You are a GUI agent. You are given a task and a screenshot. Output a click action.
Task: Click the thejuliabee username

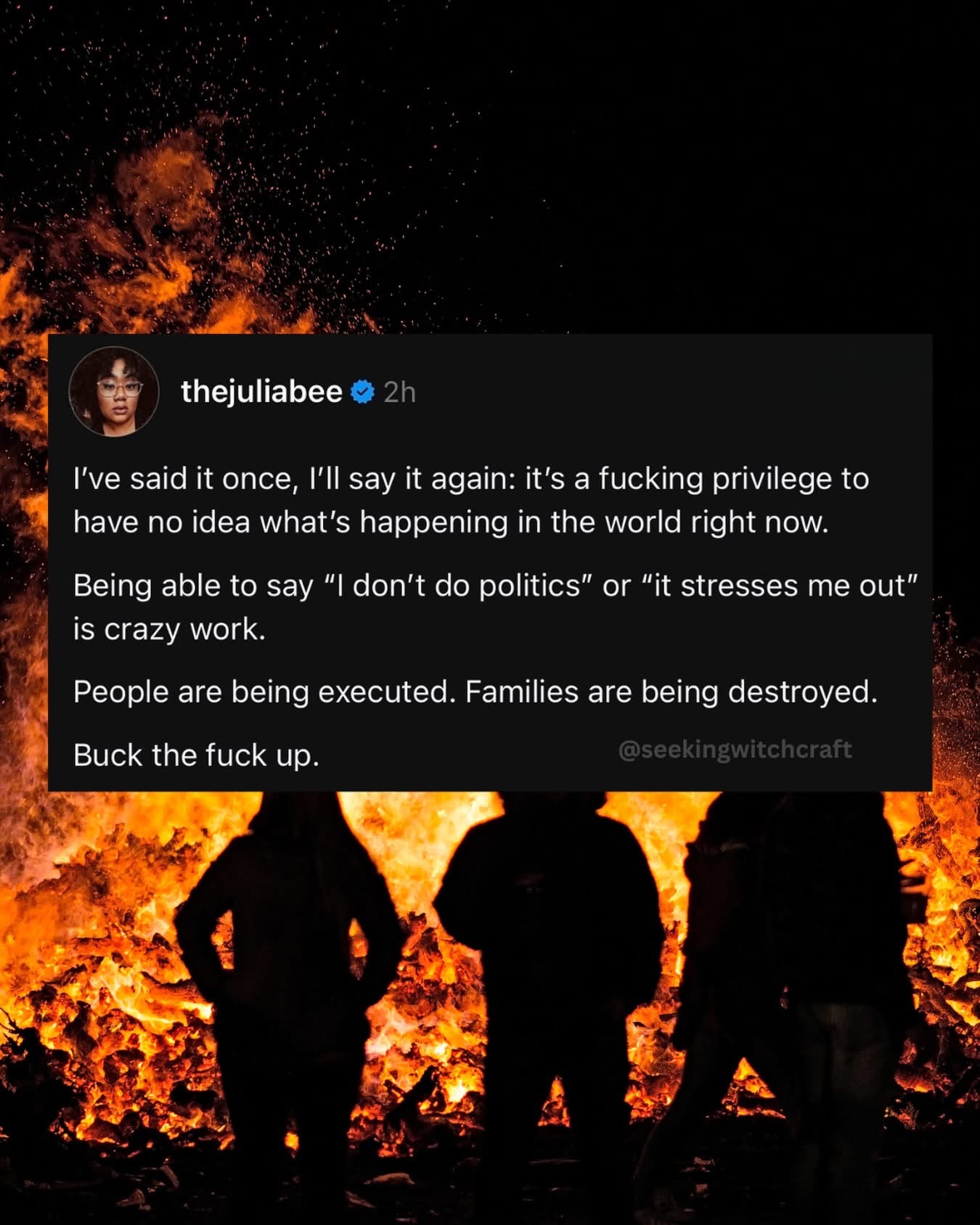pos(261,392)
